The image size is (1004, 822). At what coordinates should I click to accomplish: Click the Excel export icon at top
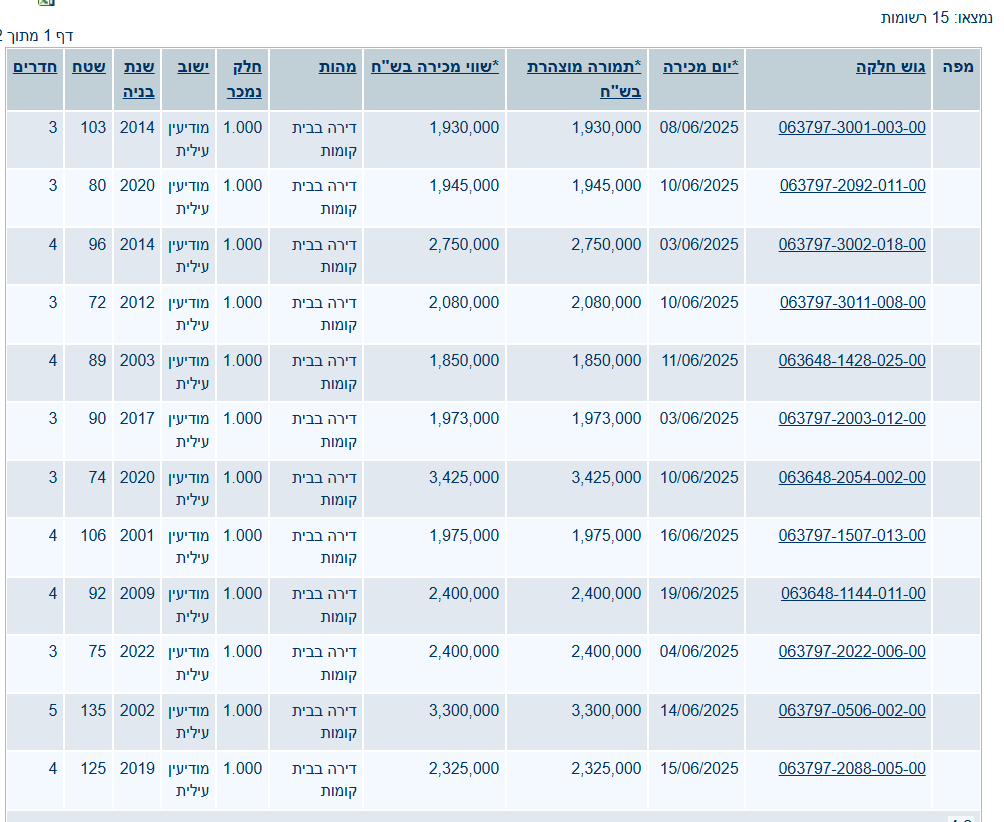click(x=46, y=2)
